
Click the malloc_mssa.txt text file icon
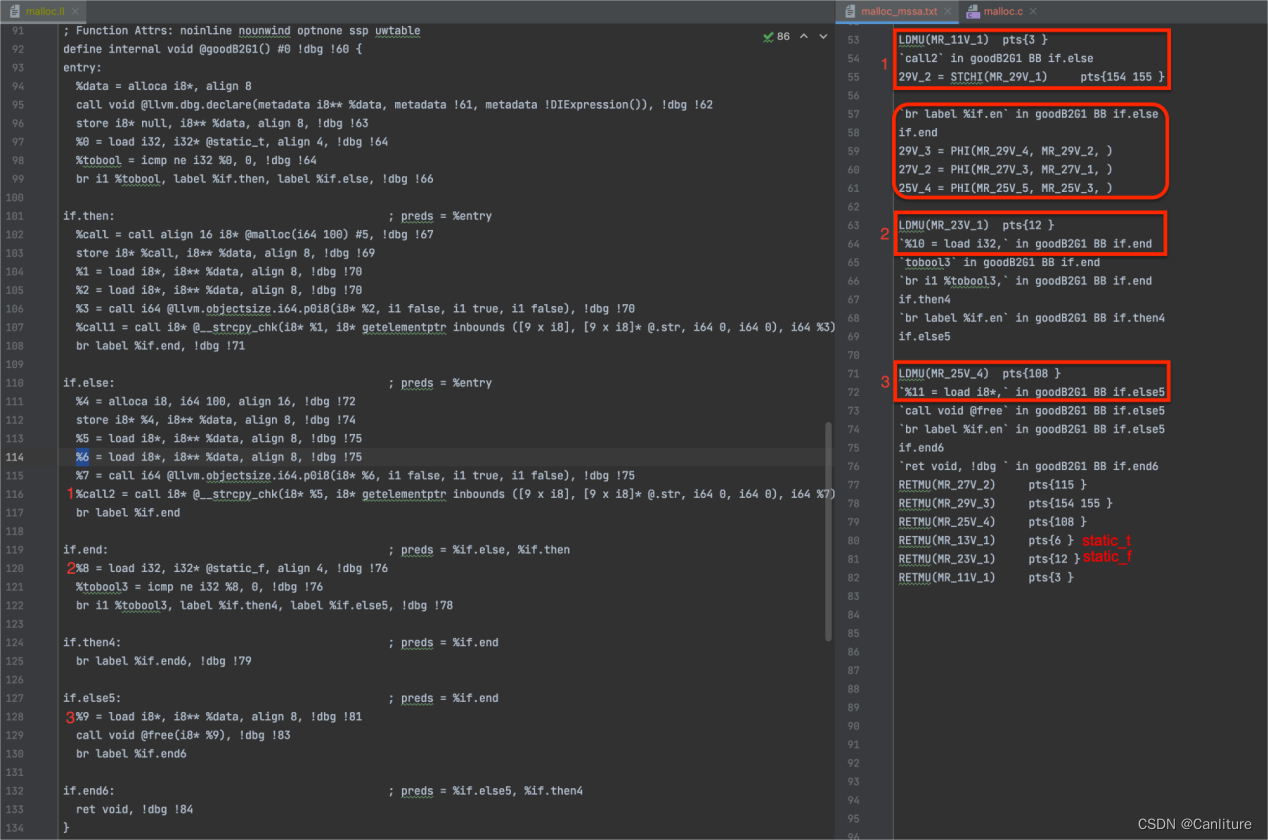[x=850, y=12]
